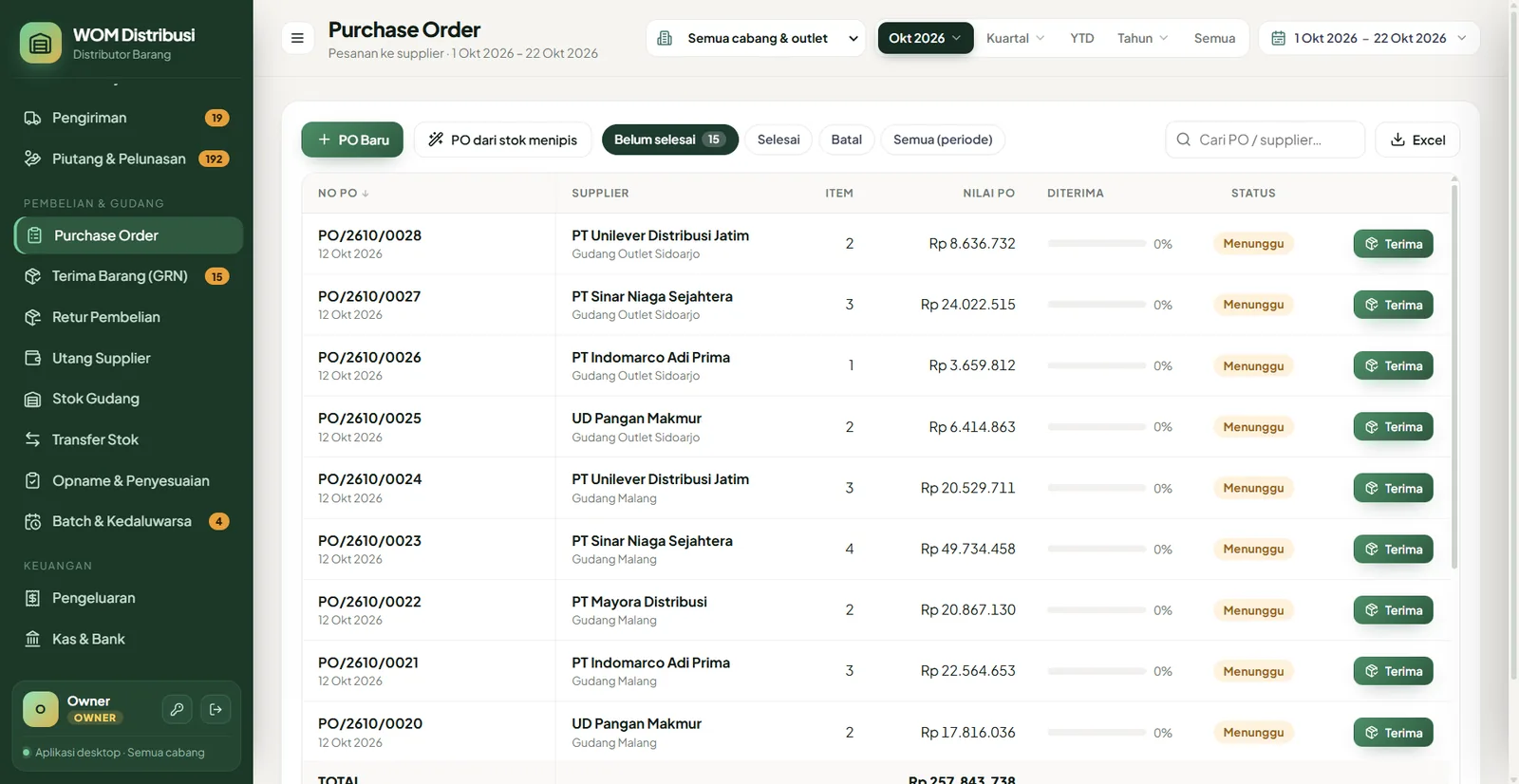
Task: Click the table vertical scrollbar
Action: coord(1454,377)
